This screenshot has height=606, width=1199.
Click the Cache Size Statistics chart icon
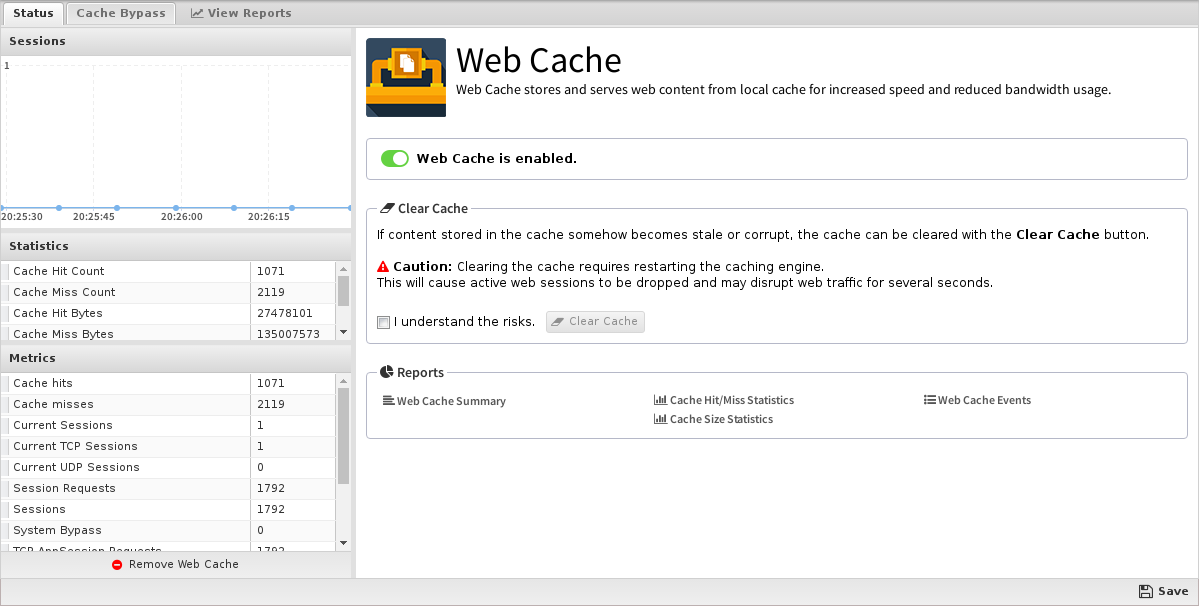click(x=660, y=420)
